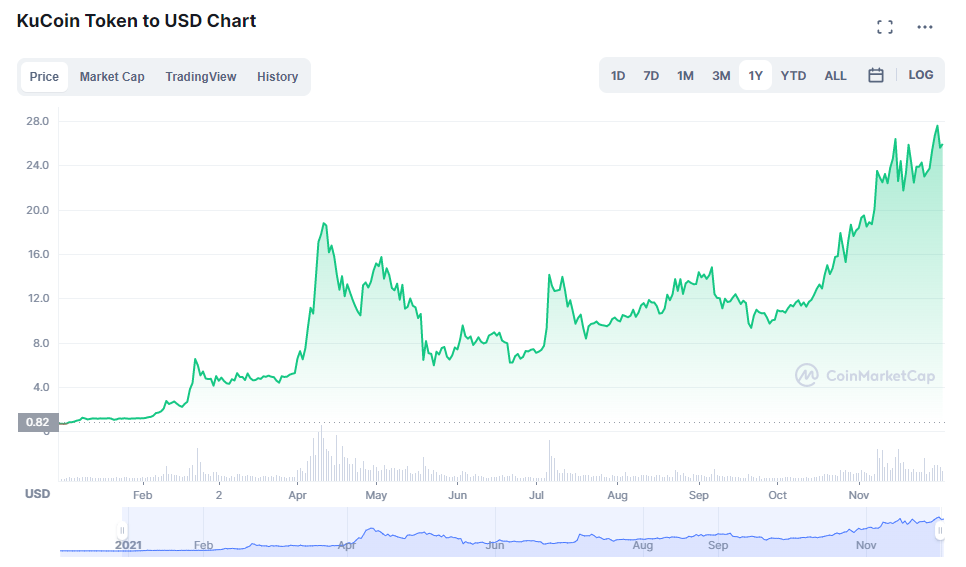Click the 20.0 y-axis value
This screenshot has width=966, height=567.
click(38, 210)
